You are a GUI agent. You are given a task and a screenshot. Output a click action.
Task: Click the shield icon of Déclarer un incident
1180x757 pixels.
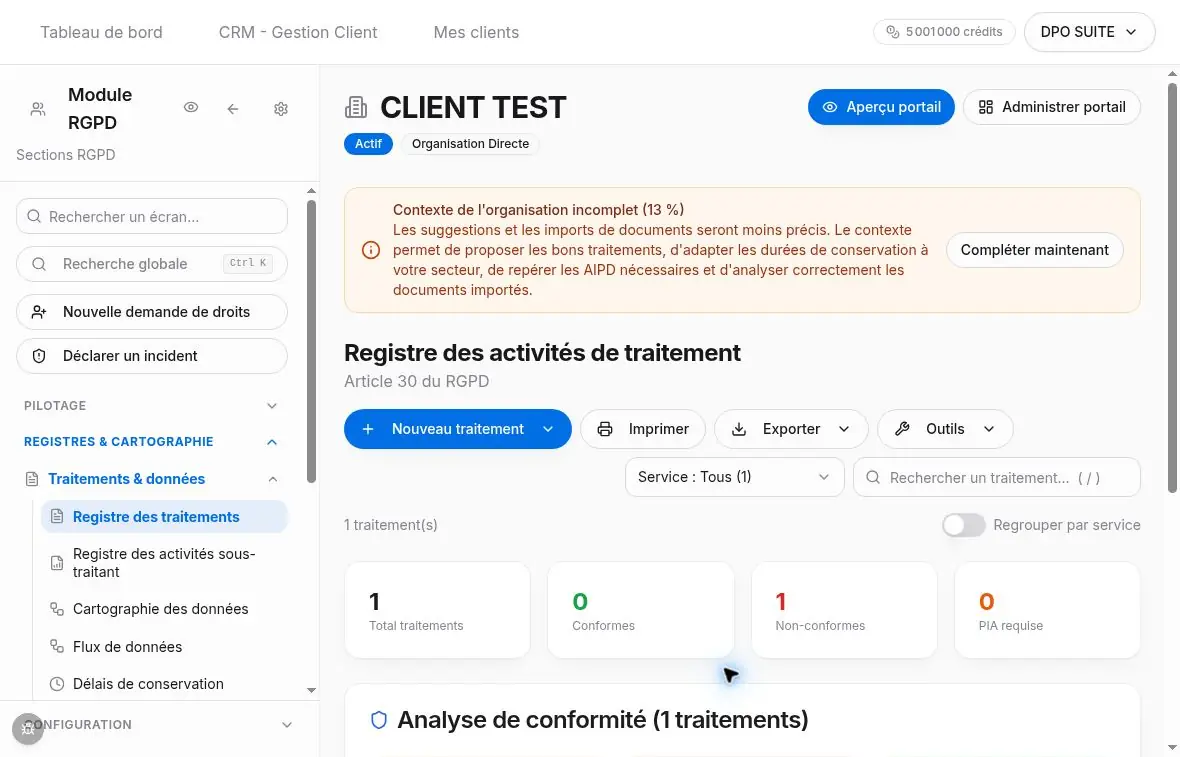(39, 356)
